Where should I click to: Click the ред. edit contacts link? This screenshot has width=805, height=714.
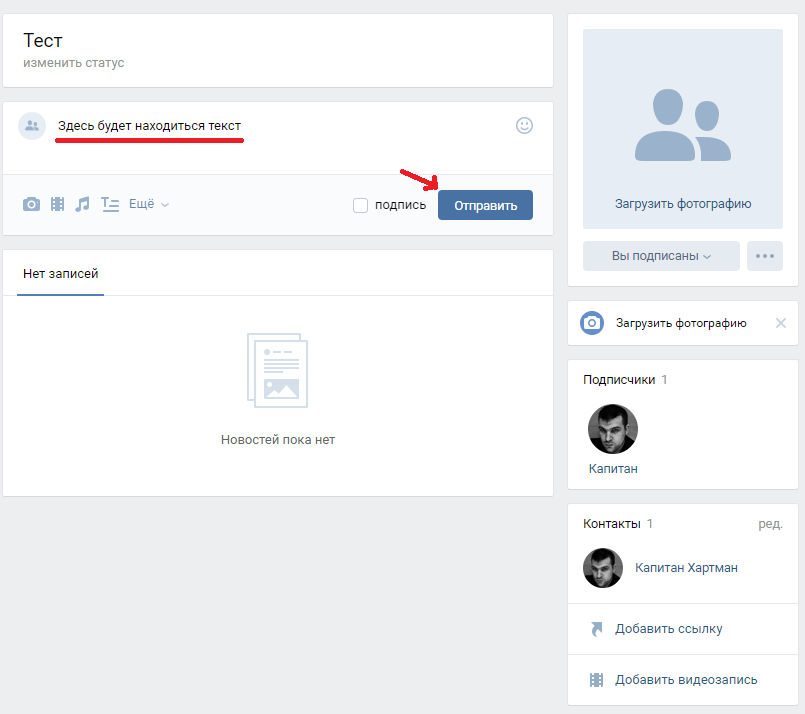769,524
